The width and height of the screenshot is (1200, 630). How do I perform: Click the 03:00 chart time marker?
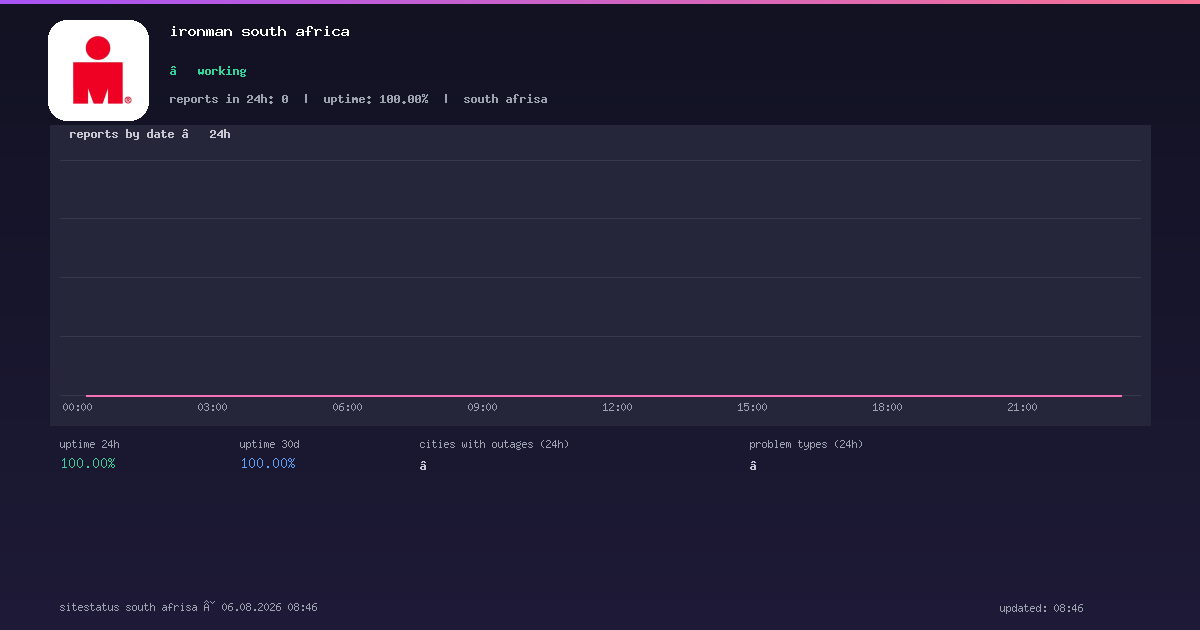[212, 407]
